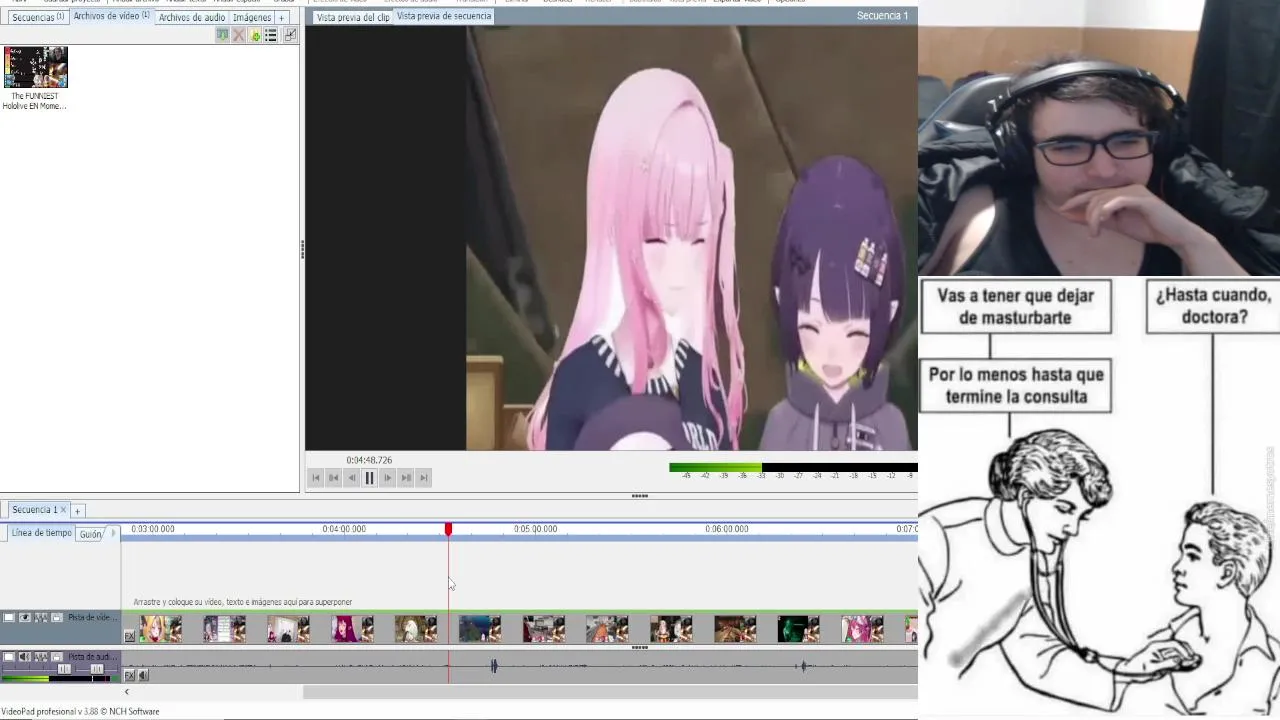This screenshot has height=720, width=1280.
Task: Adjust the audio track volume slider
Action: tap(64, 669)
